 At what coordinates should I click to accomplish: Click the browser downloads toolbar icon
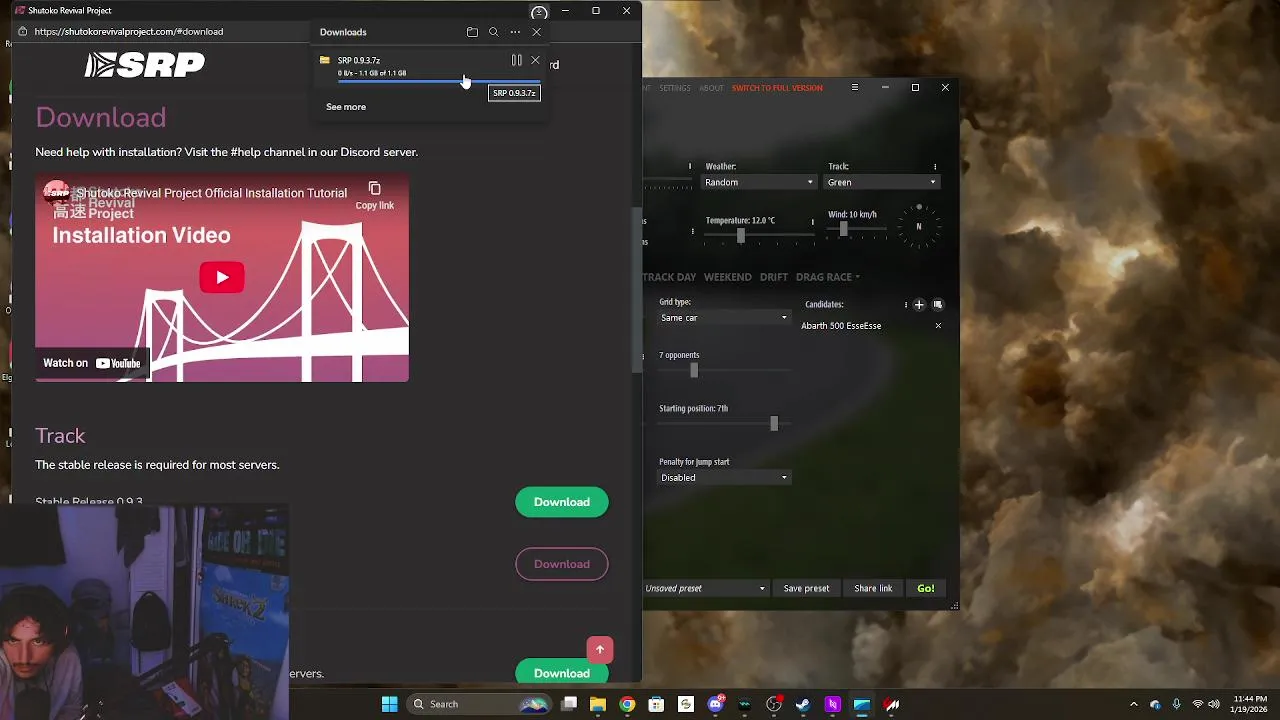pos(539,13)
